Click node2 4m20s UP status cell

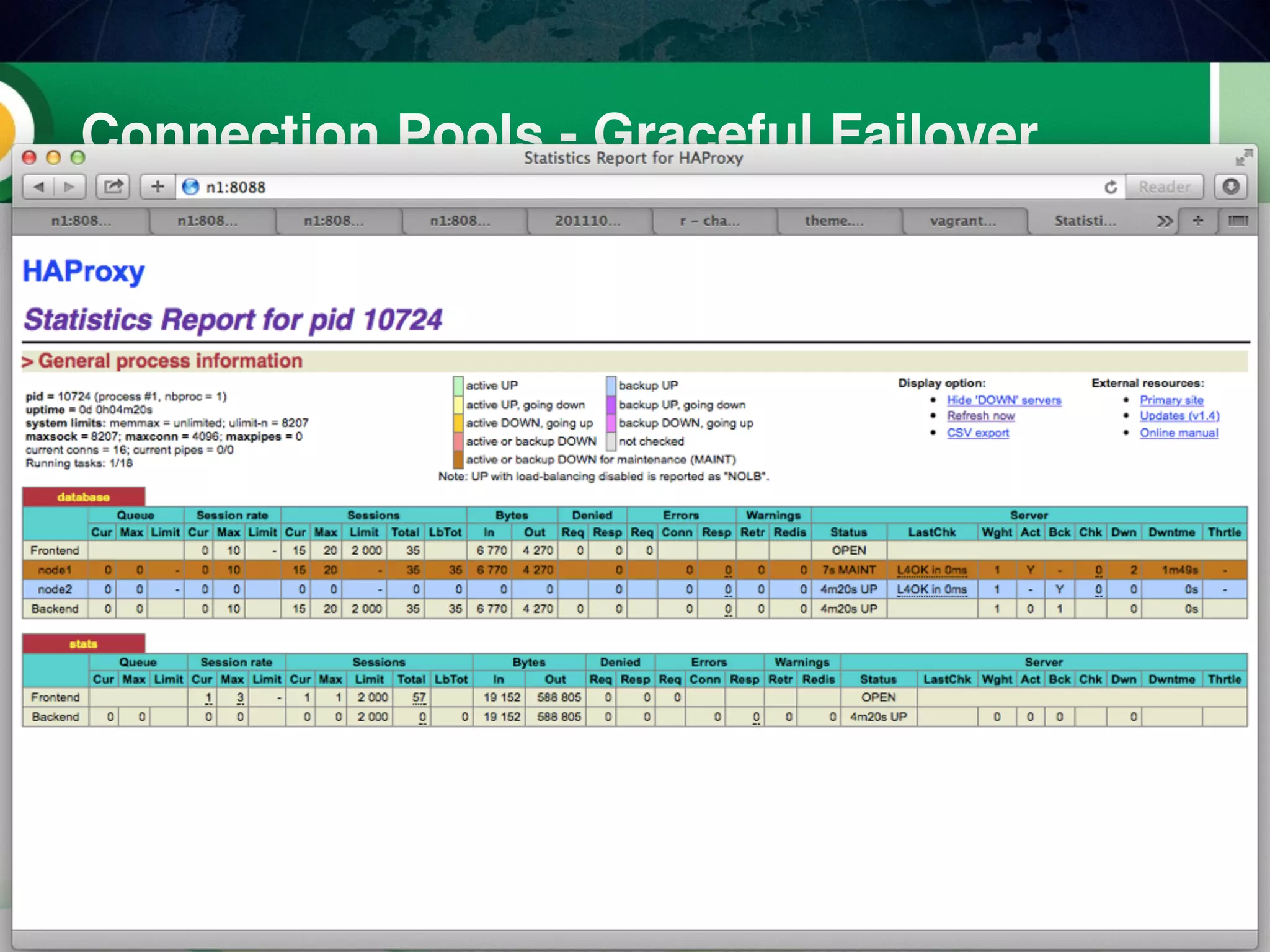click(x=849, y=589)
